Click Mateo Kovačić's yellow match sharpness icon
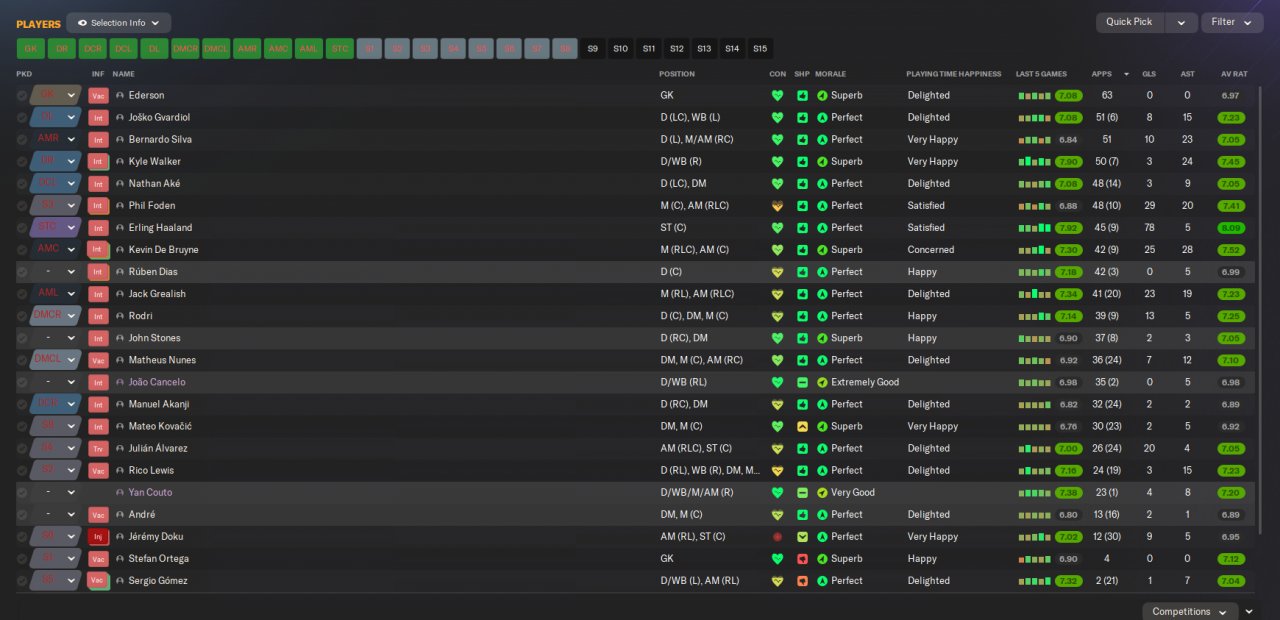 (x=802, y=427)
